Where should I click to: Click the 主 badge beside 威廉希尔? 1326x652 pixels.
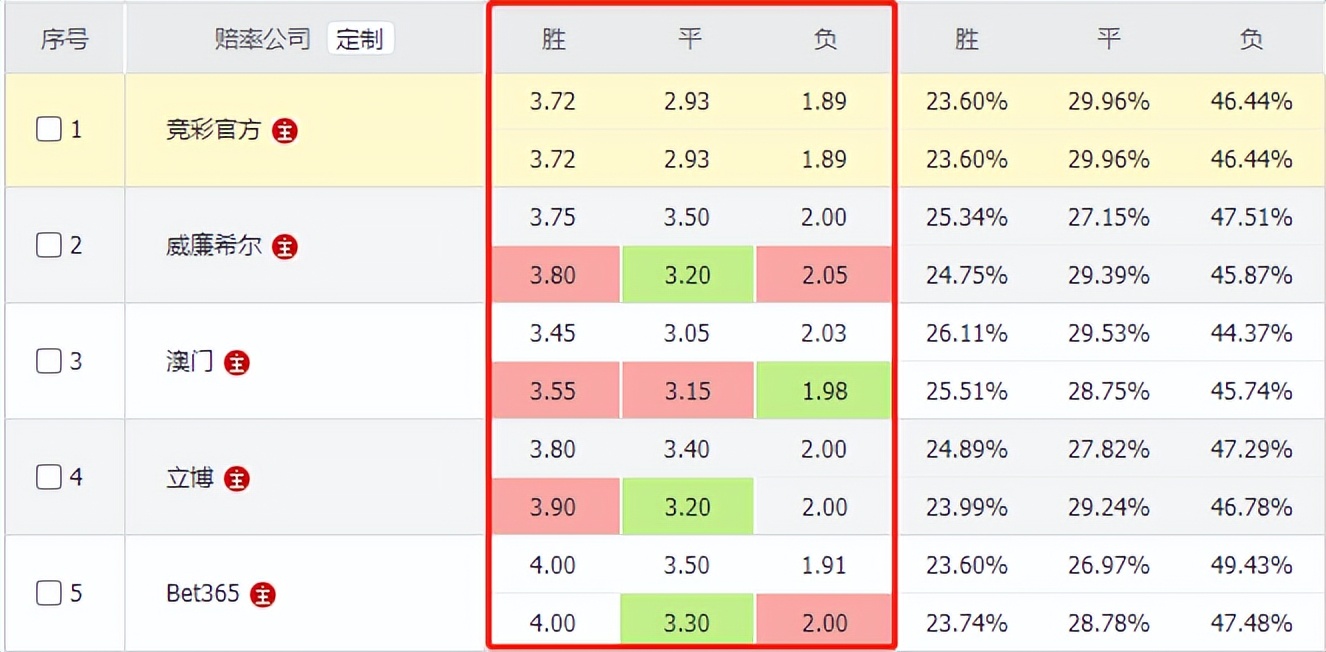coord(285,247)
